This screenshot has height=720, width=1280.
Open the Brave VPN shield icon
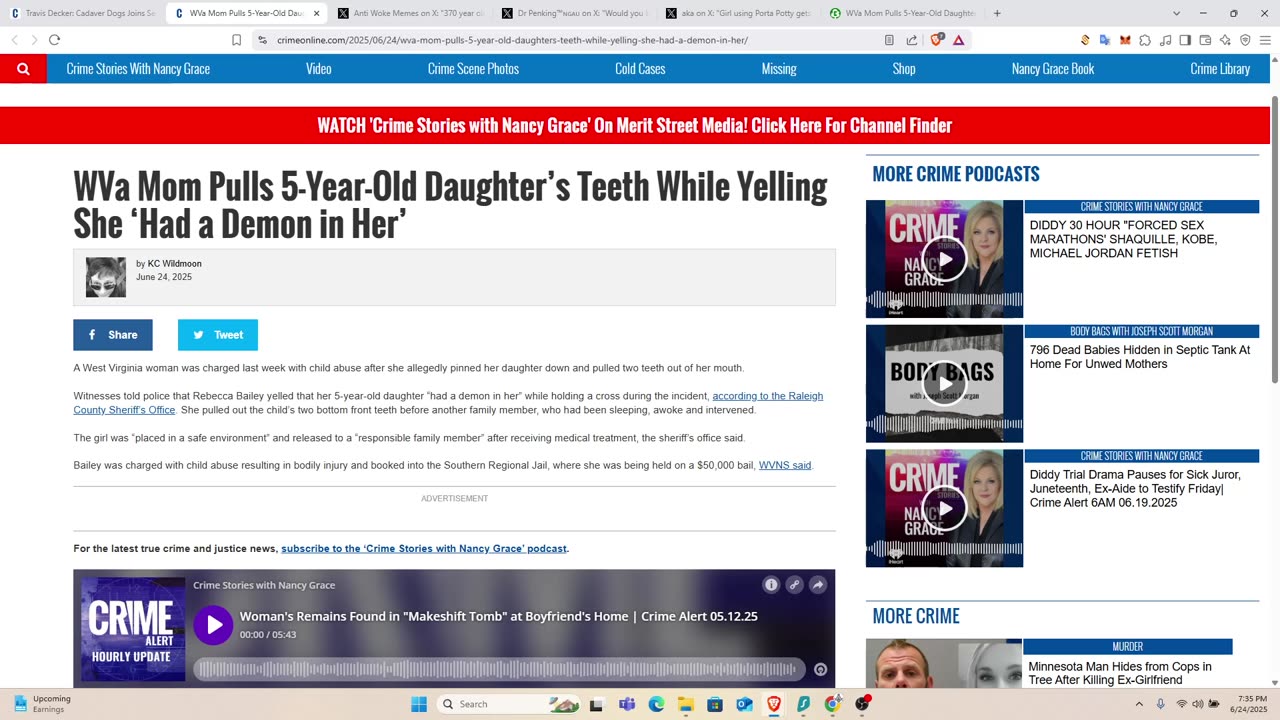[1245, 40]
